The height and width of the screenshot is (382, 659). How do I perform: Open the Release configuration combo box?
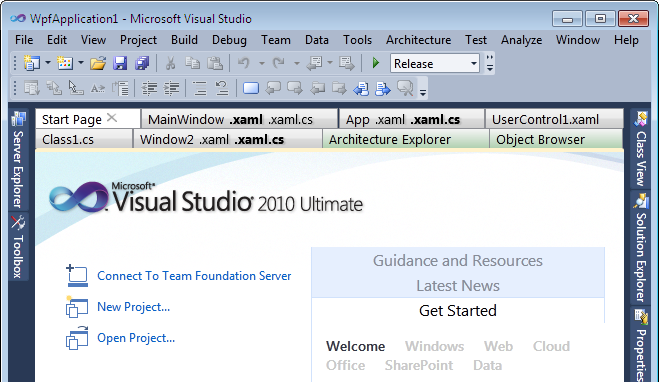pyautogui.click(x=435, y=63)
